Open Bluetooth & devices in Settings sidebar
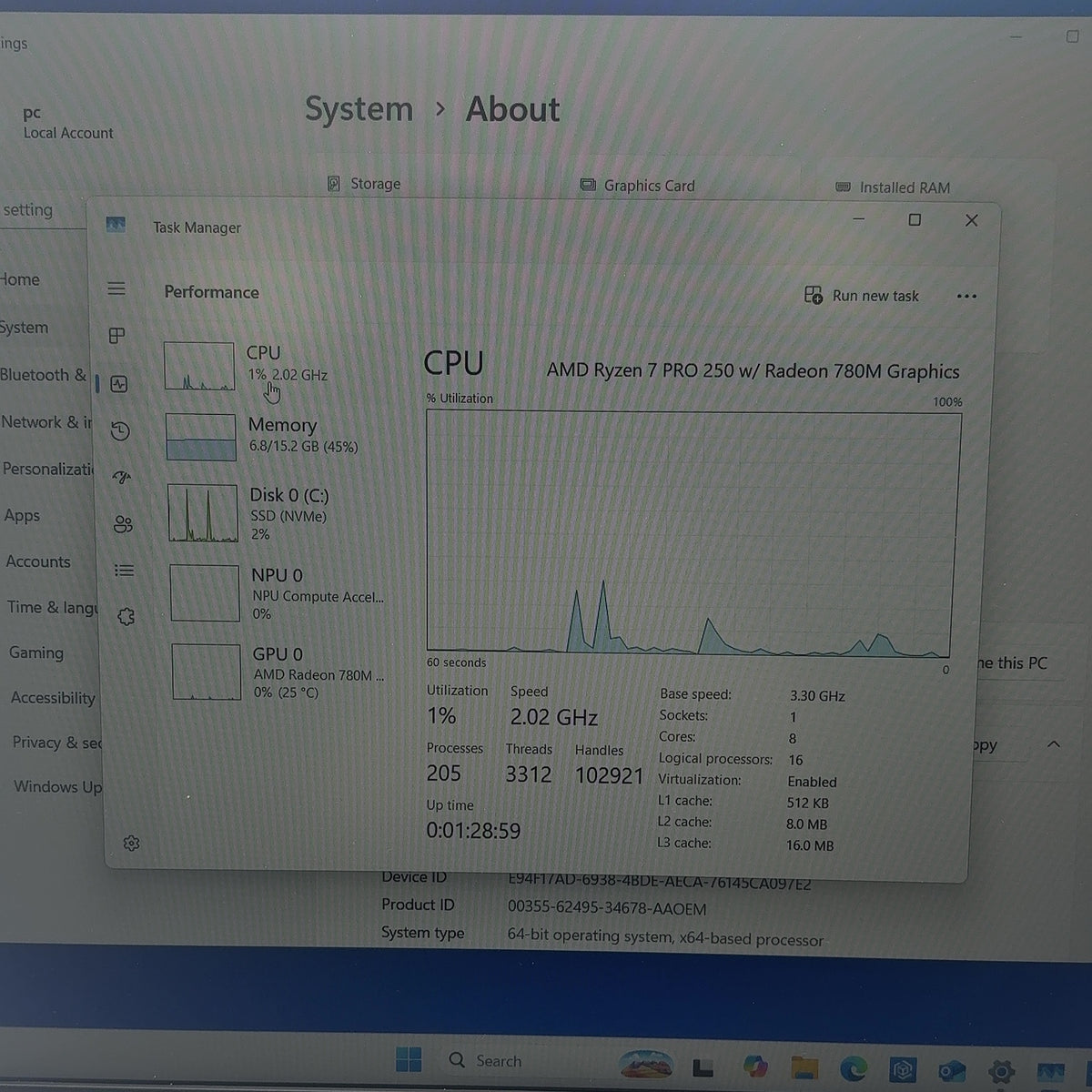1092x1092 pixels. click(44, 375)
